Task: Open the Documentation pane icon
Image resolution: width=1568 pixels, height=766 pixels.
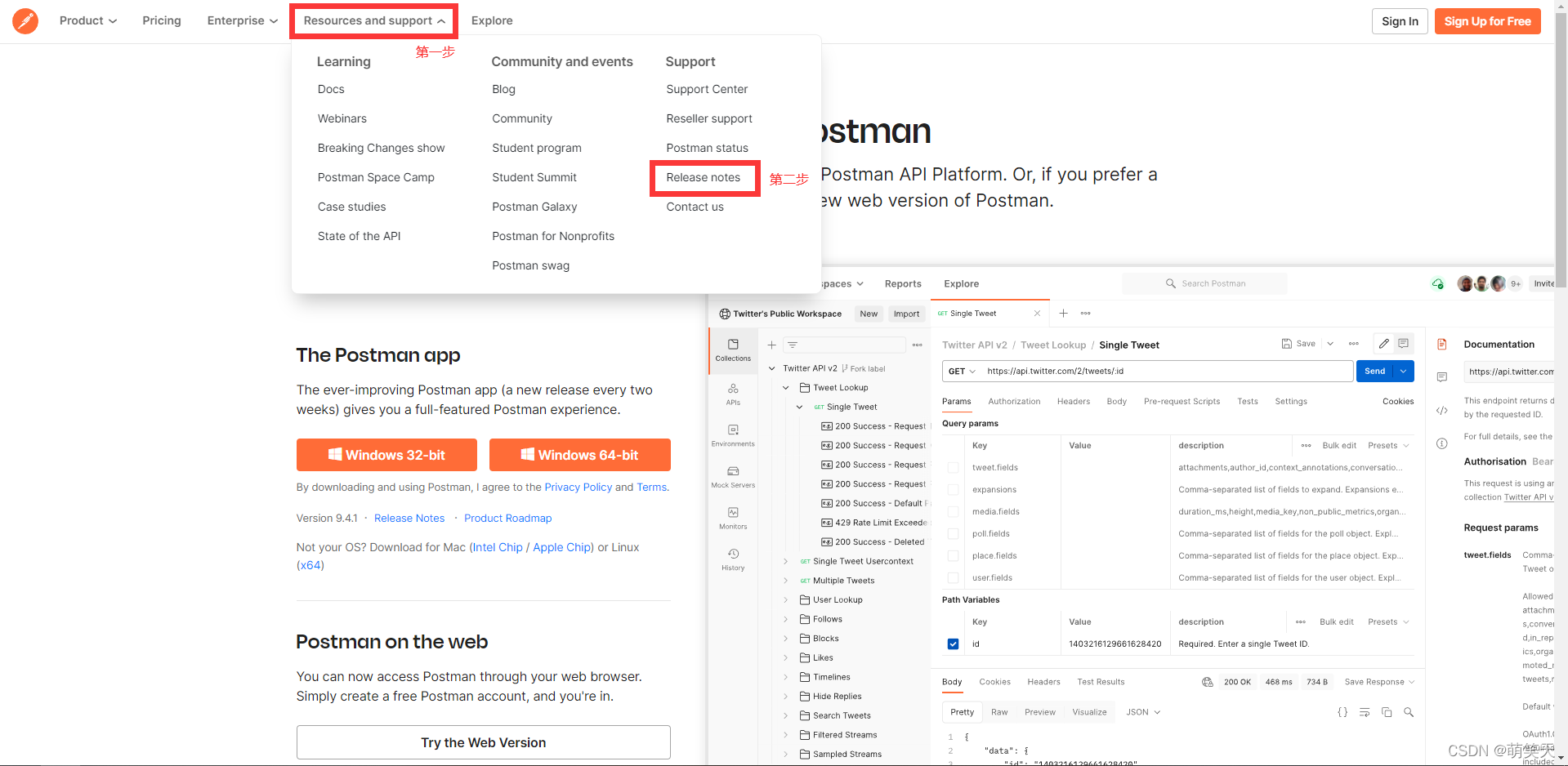Action: click(x=1441, y=345)
